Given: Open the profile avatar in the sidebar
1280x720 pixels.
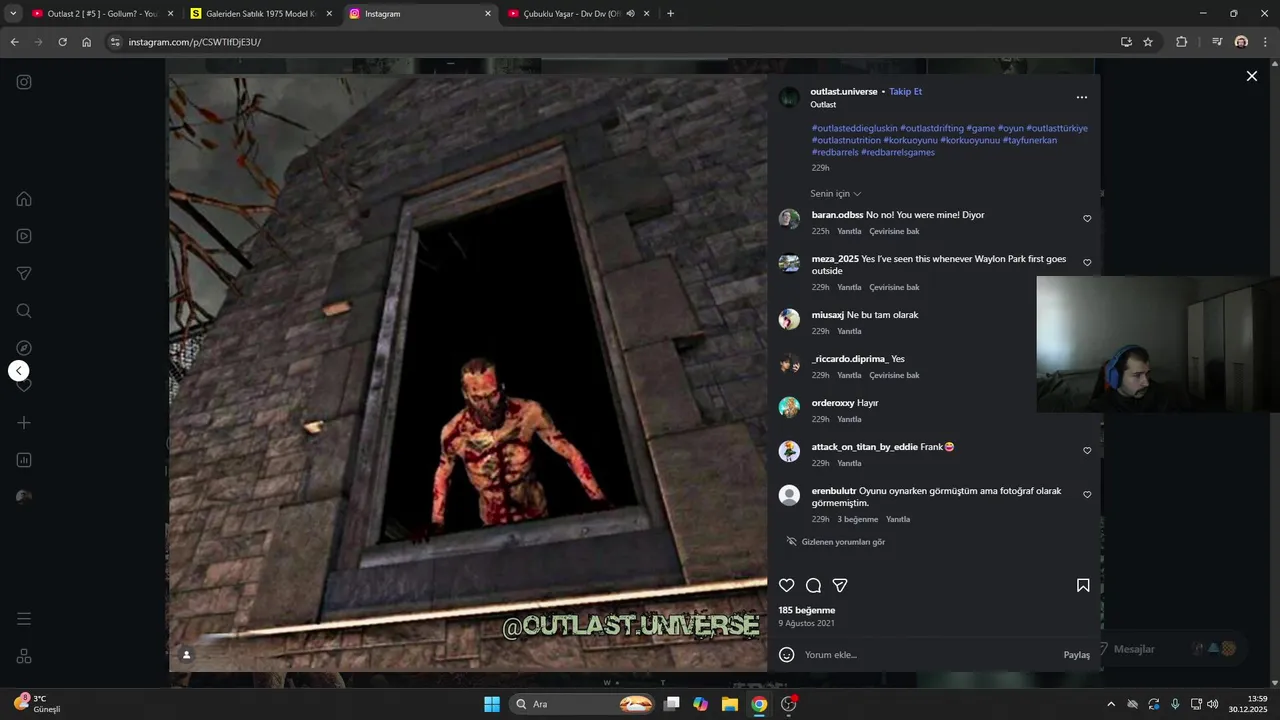Looking at the screenshot, I should (x=24, y=497).
